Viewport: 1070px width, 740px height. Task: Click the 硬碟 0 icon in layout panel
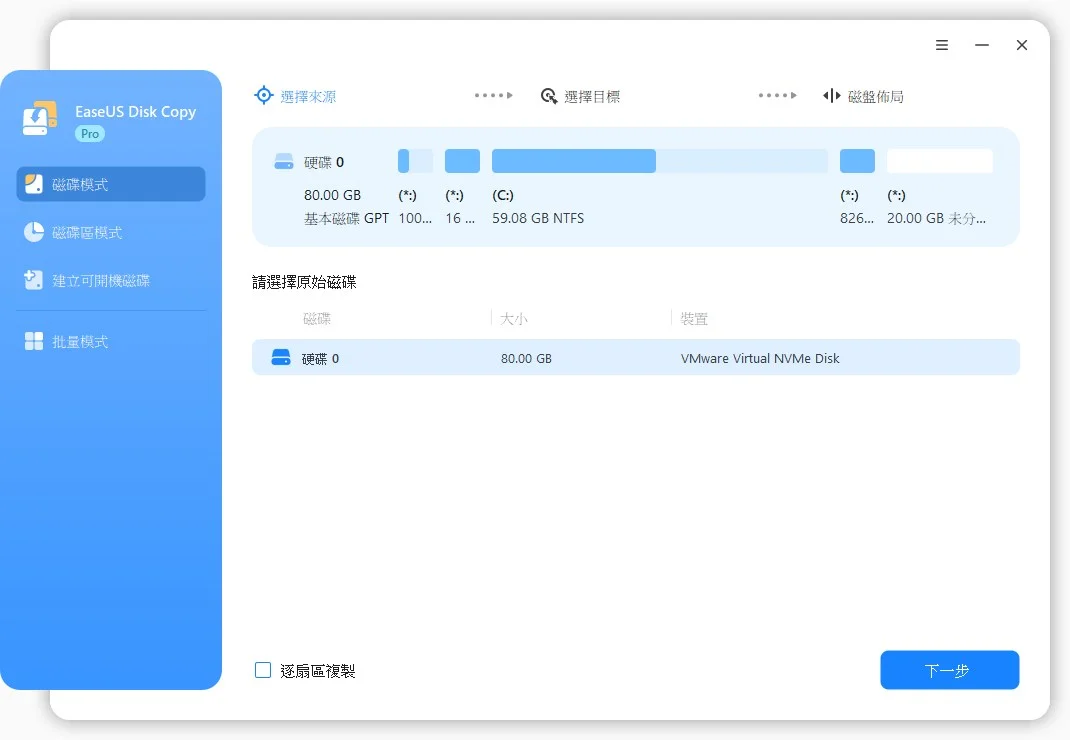283,162
